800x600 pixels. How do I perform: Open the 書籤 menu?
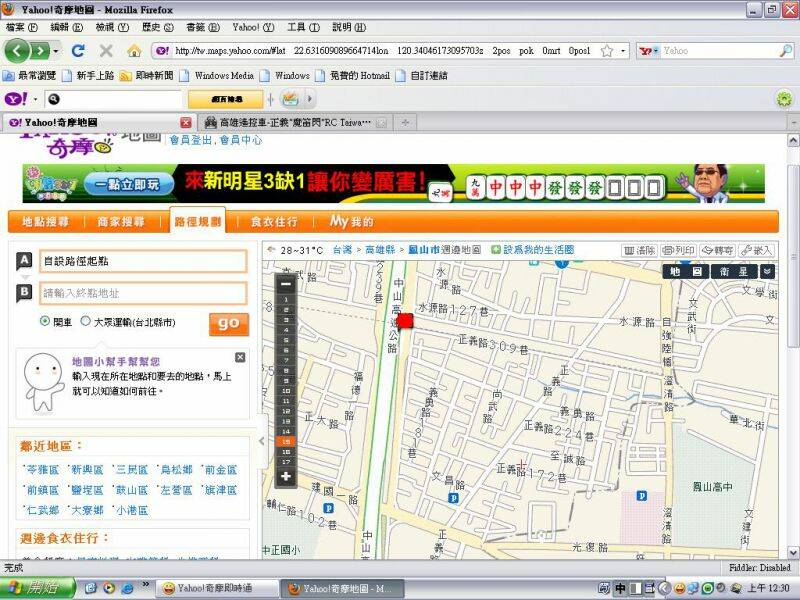tap(203, 27)
